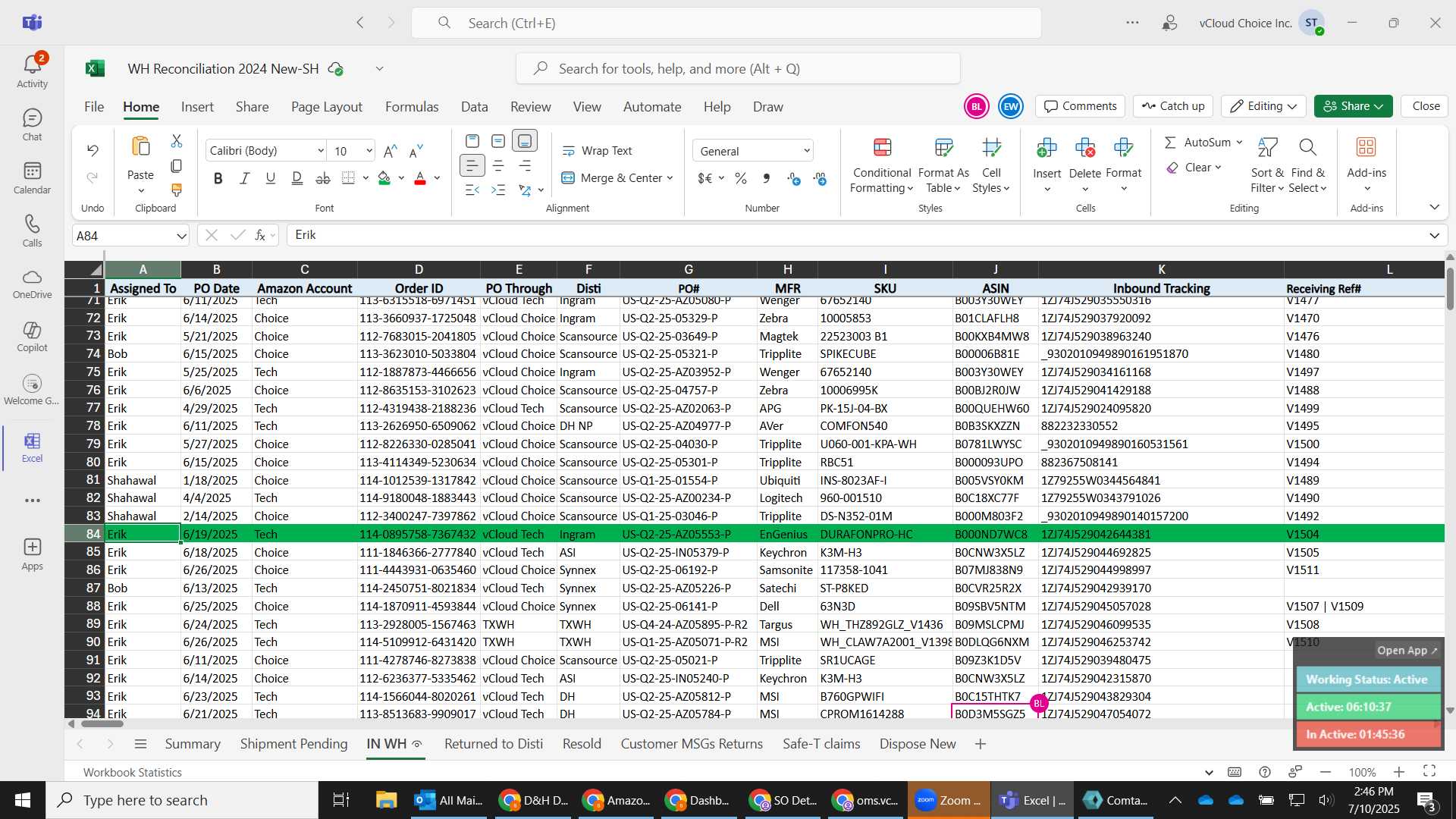
Task: Click the Catch up button
Action: click(1173, 106)
